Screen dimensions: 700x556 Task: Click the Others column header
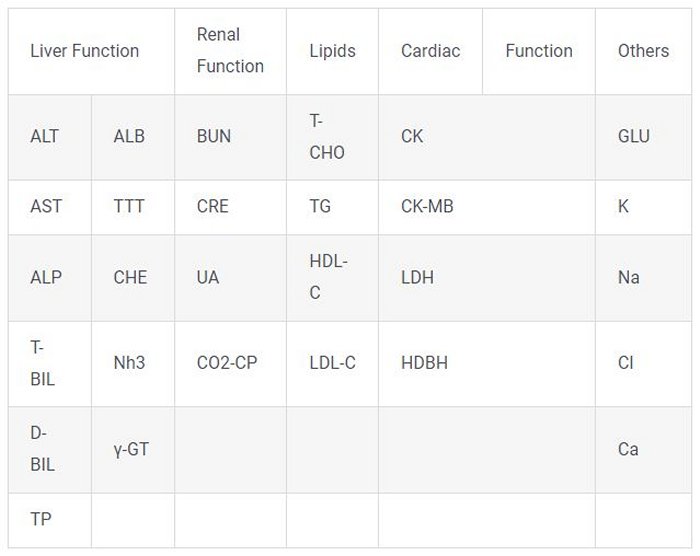tap(643, 51)
